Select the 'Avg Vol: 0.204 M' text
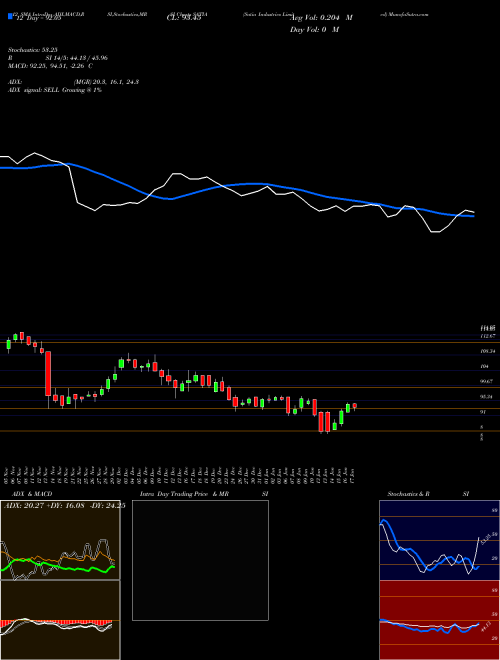The width and height of the screenshot is (500, 660). tap(321, 18)
